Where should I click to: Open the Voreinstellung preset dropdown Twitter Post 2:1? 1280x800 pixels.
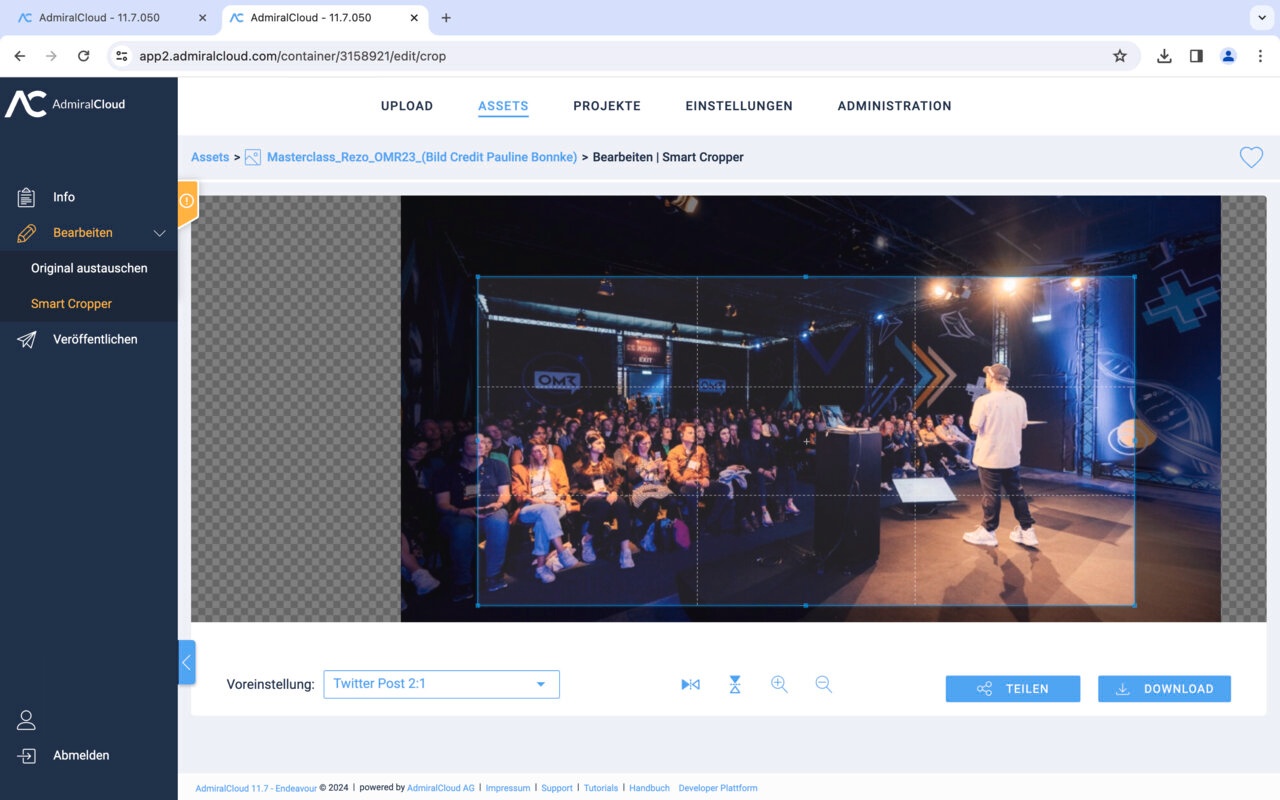441,684
